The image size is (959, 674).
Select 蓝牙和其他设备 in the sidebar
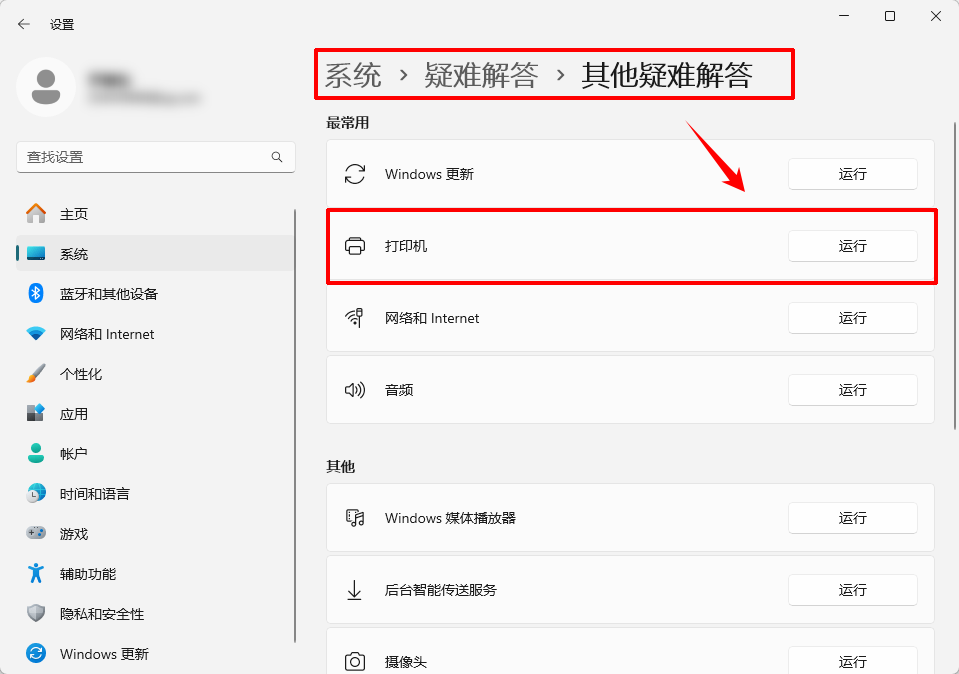[x=155, y=294]
